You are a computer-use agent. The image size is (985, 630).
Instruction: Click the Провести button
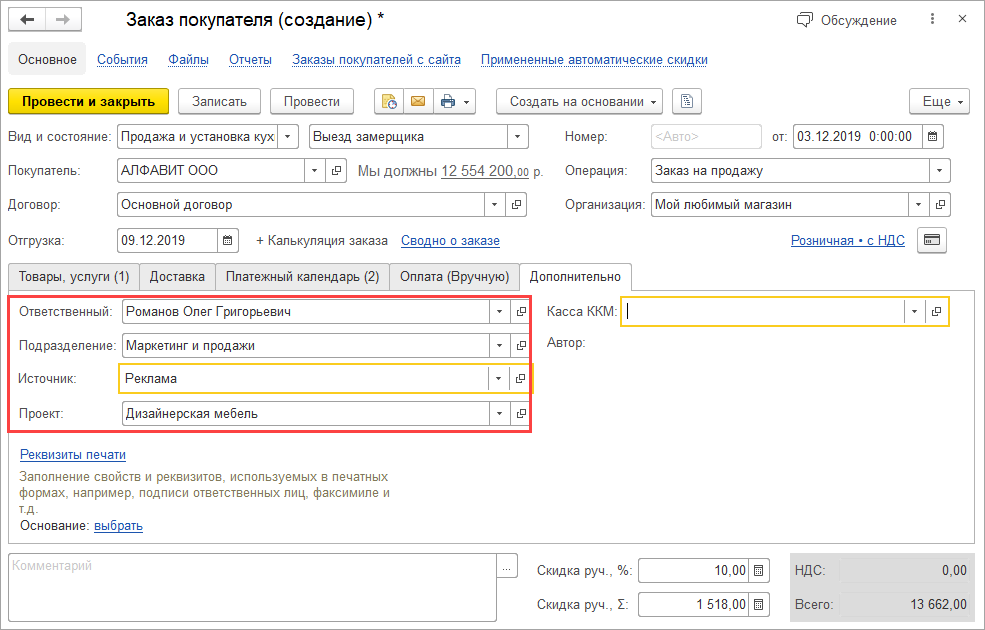tap(312, 101)
